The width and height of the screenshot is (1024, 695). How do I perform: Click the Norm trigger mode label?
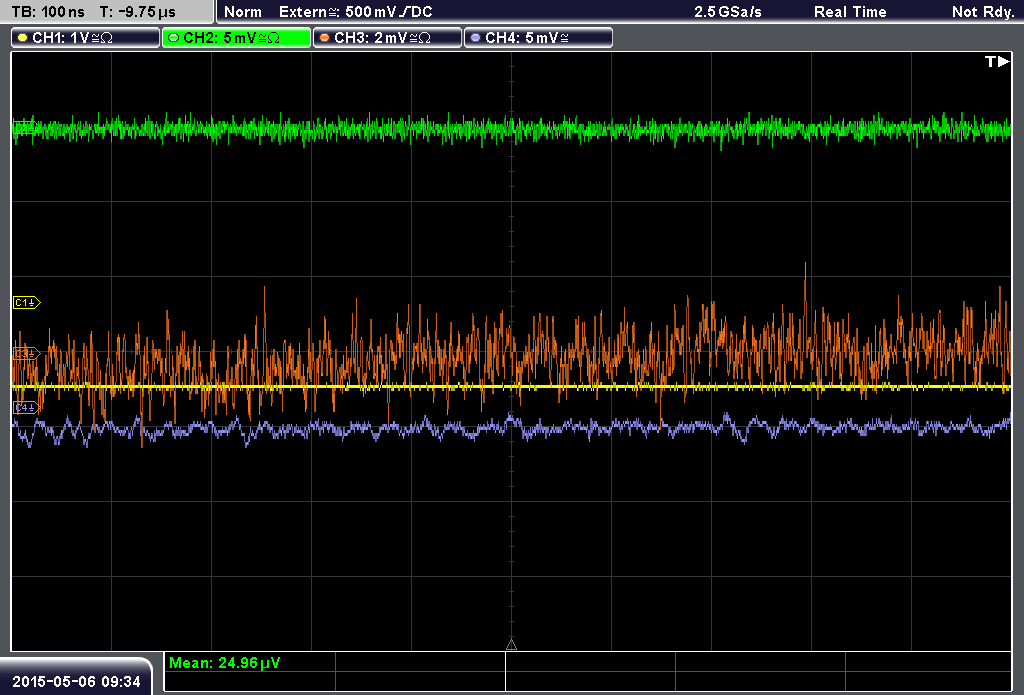point(243,12)
